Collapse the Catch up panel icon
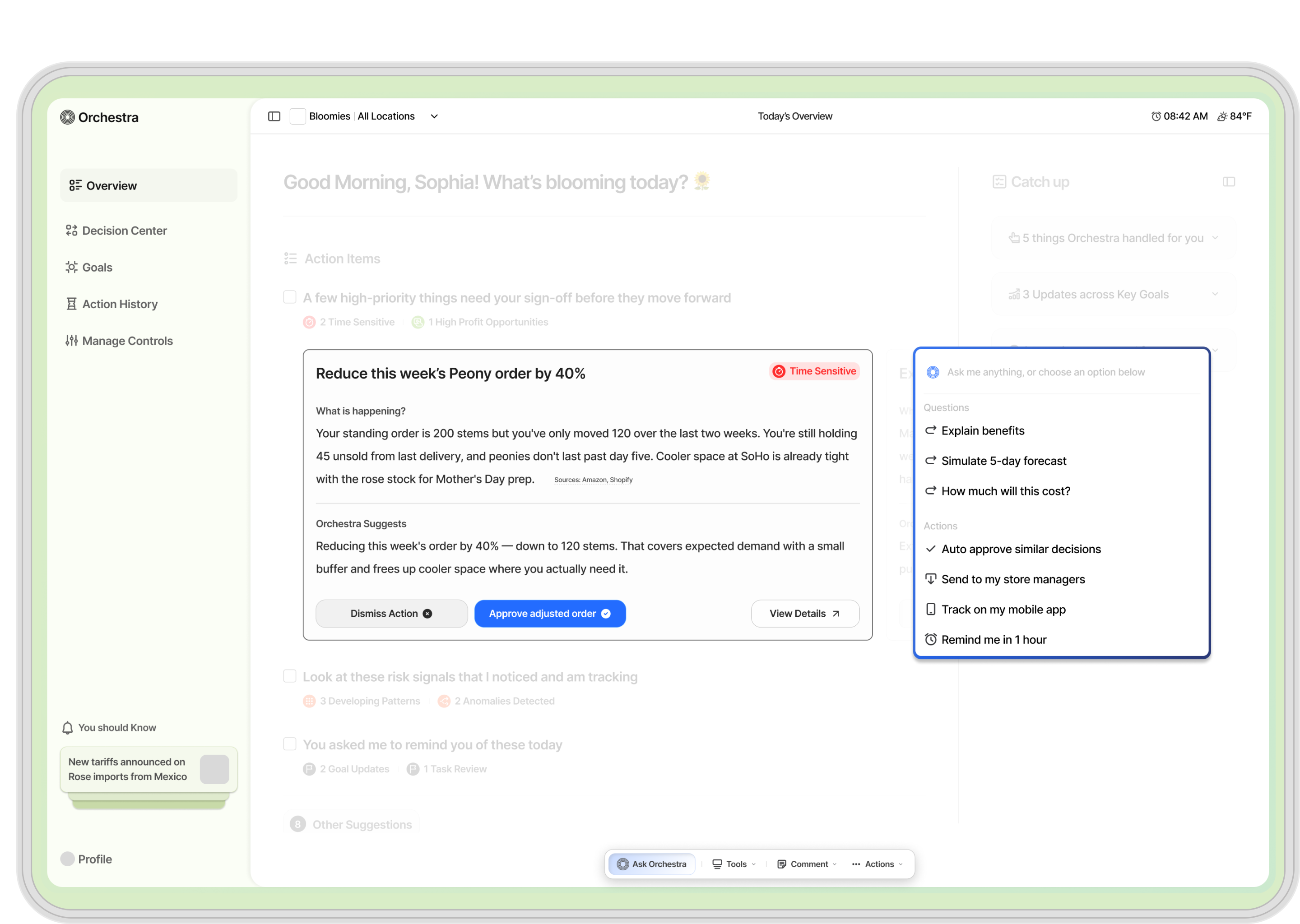The height and width of the screenshot is (924, 1300). coord(1228,181)
